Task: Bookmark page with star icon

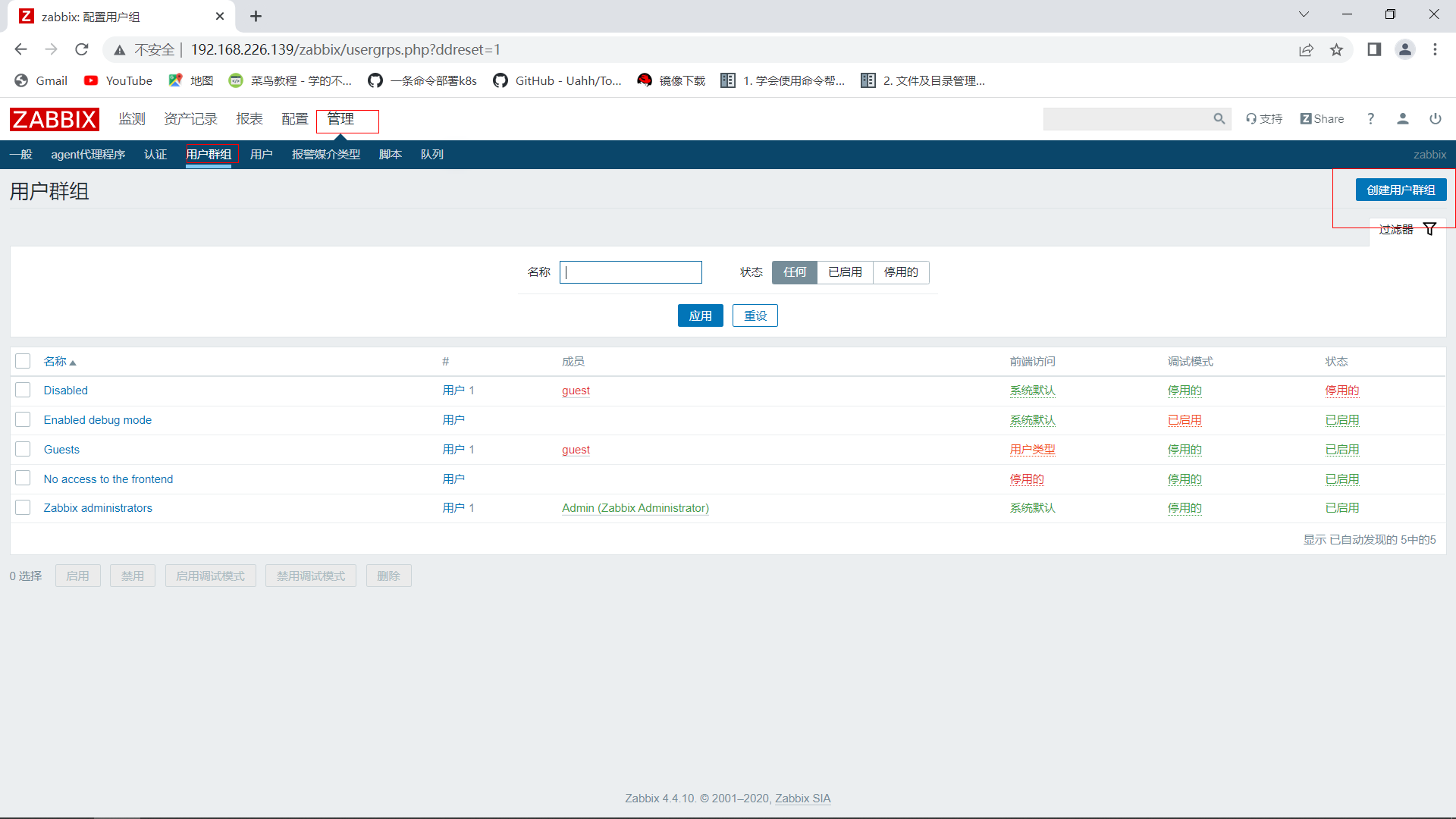Action: pyautogui.click(x=1336, y=50)
